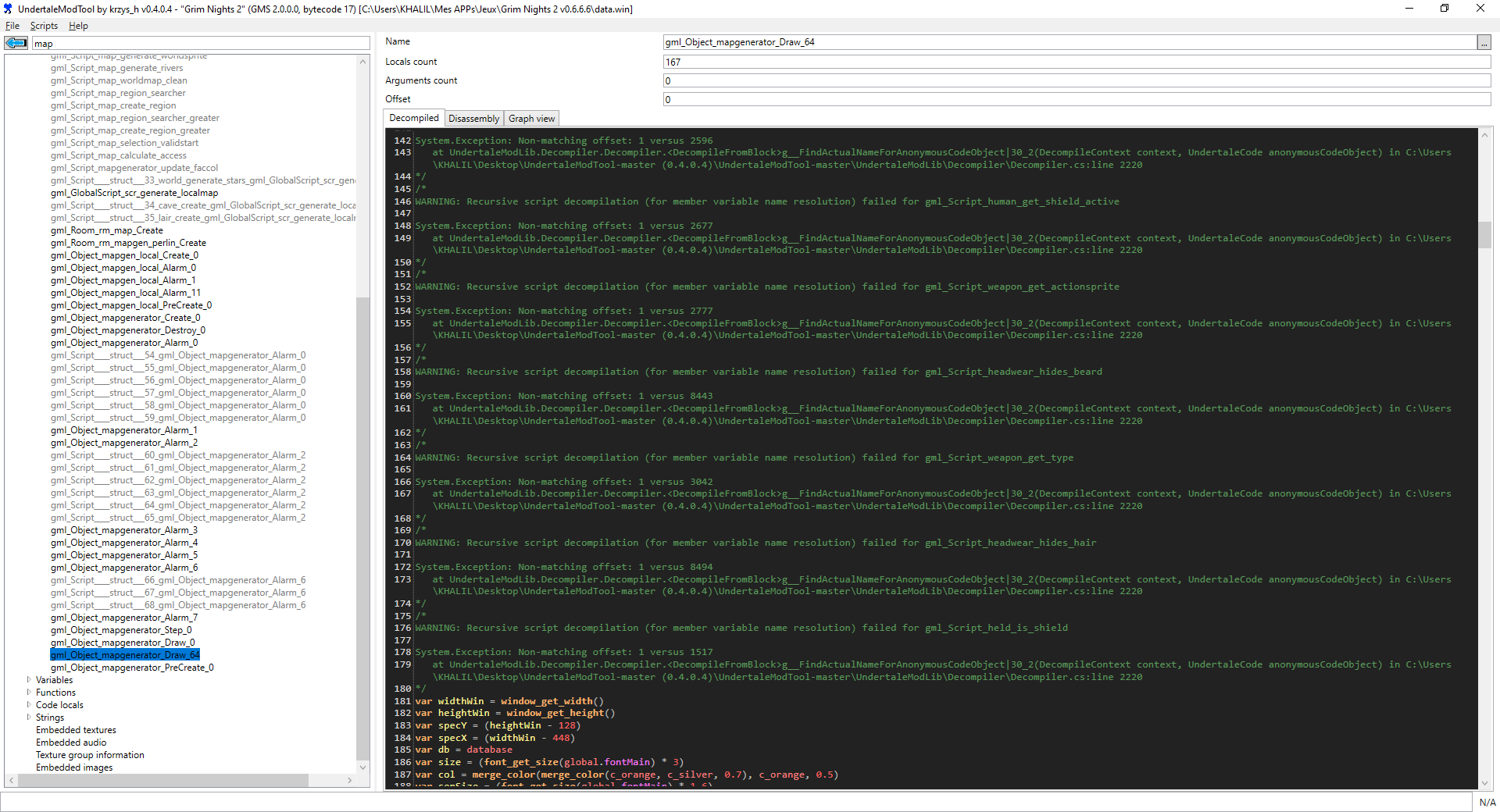This screenshot has height=812, width=1500.
Task: Click the Arguments count field
Action: tap(937, 80)
